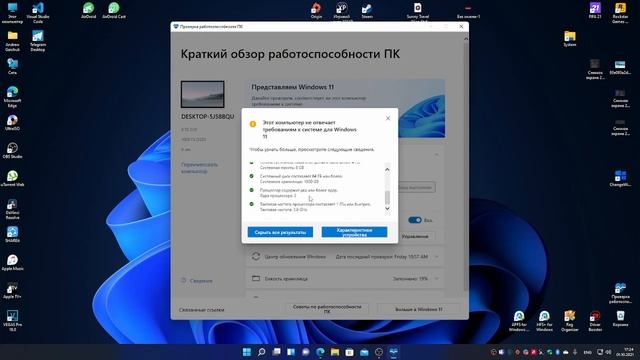Click the orange warning icon in dialog
Viewport: 640px width, 360px height.
(x=253, y=124)
